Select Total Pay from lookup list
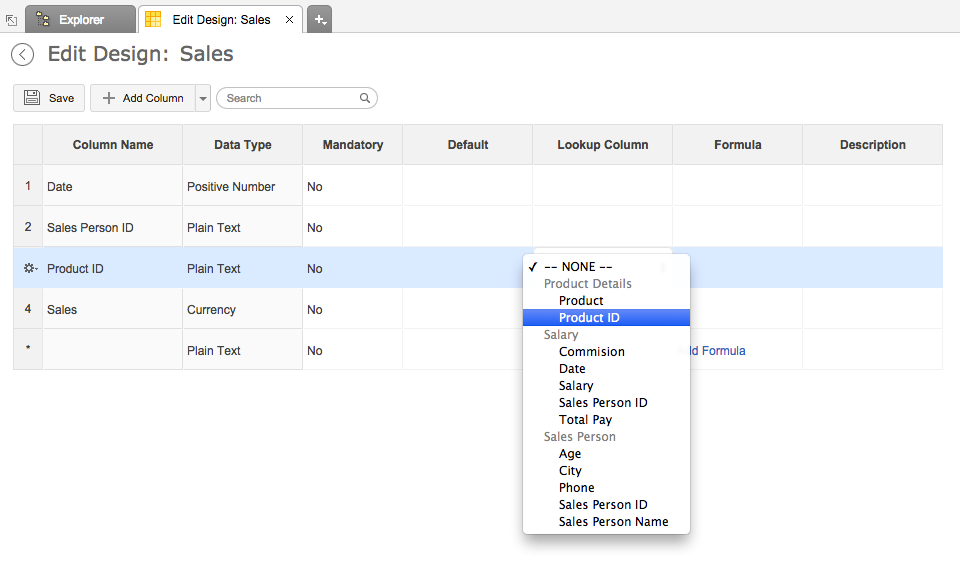The width and height of the screenshot is (960, 563). click(x=585, y=420)
